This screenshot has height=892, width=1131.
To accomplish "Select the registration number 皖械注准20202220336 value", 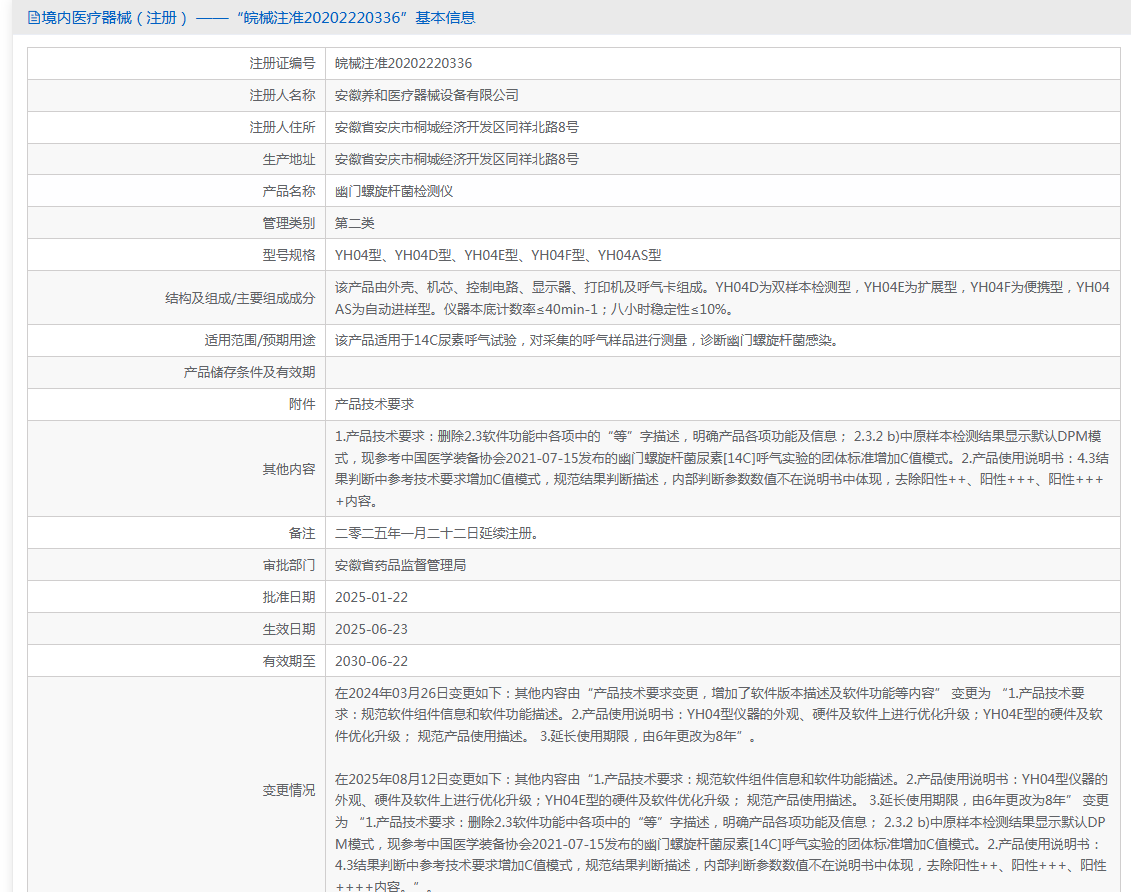I will [403, 63].
